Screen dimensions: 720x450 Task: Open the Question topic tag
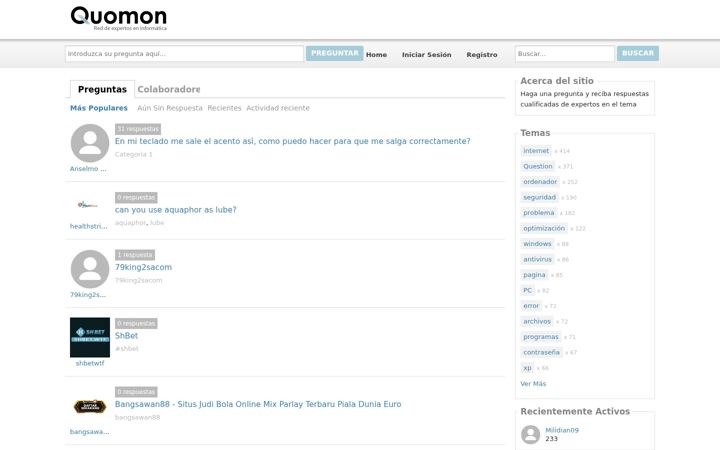(x=538, y=166)
